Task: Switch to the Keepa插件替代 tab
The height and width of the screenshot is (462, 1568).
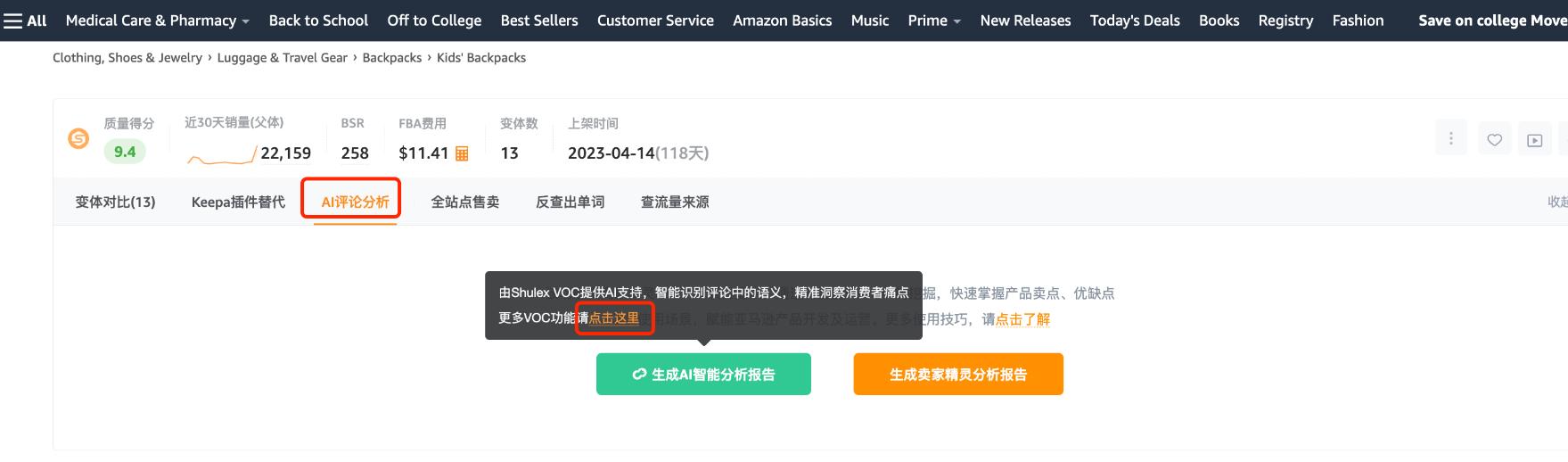Action: (238, 202)
